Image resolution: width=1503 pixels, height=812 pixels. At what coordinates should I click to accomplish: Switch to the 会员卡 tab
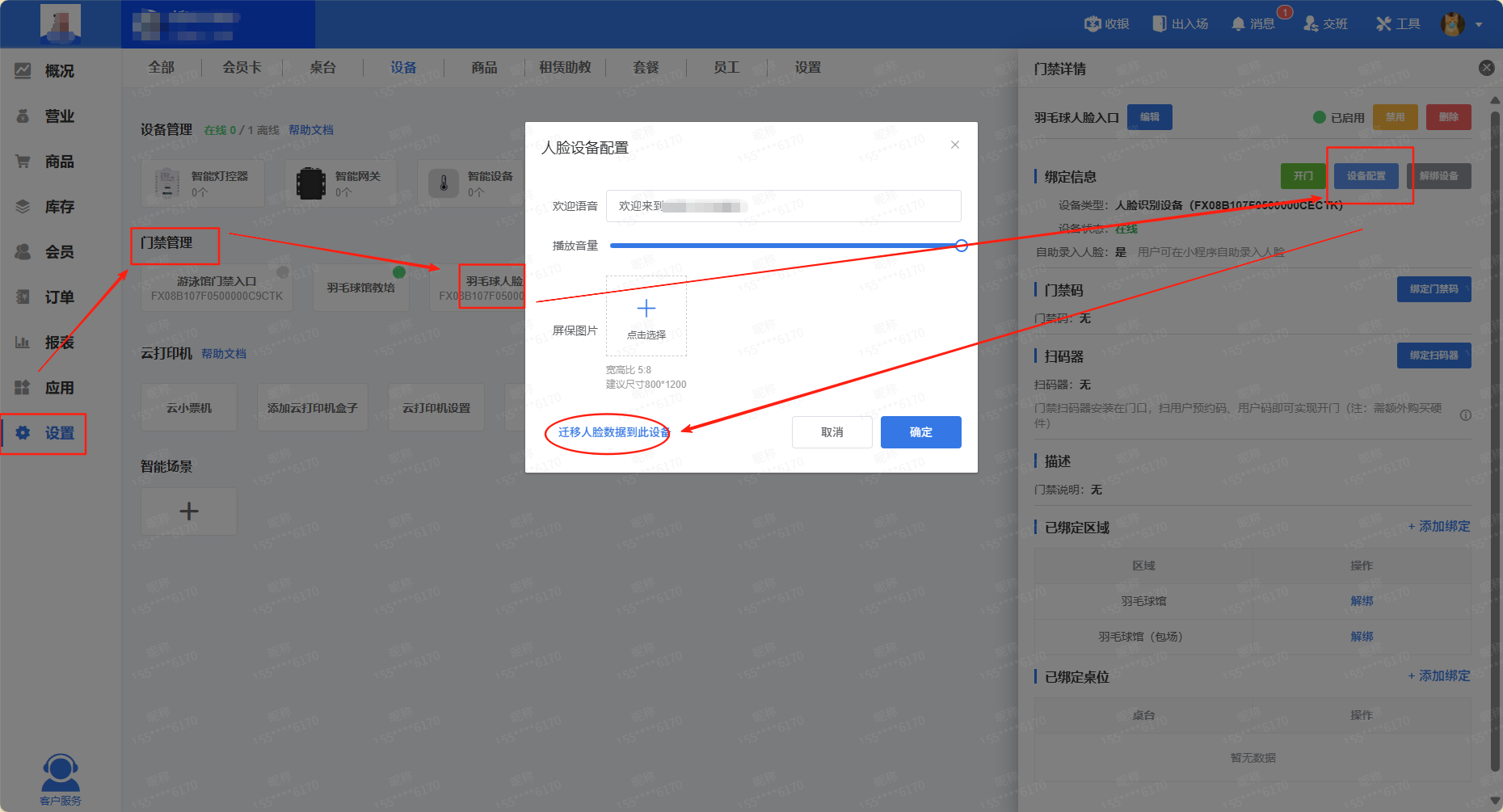(242, 68)
